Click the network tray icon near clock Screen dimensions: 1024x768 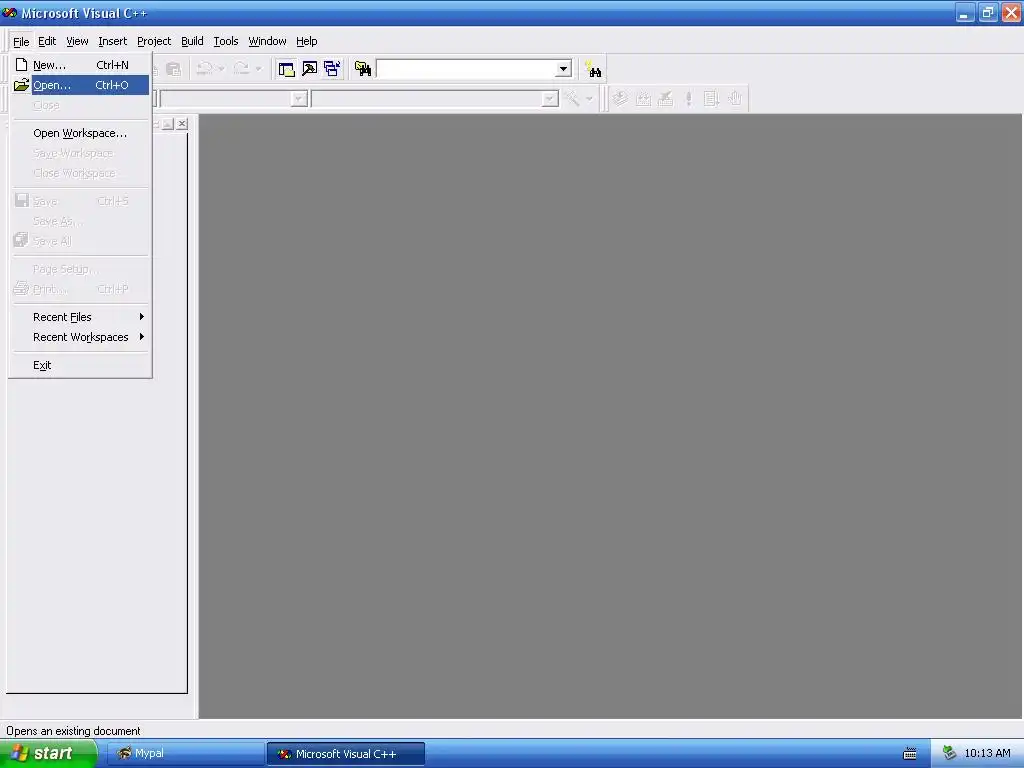tap(950, 753)
